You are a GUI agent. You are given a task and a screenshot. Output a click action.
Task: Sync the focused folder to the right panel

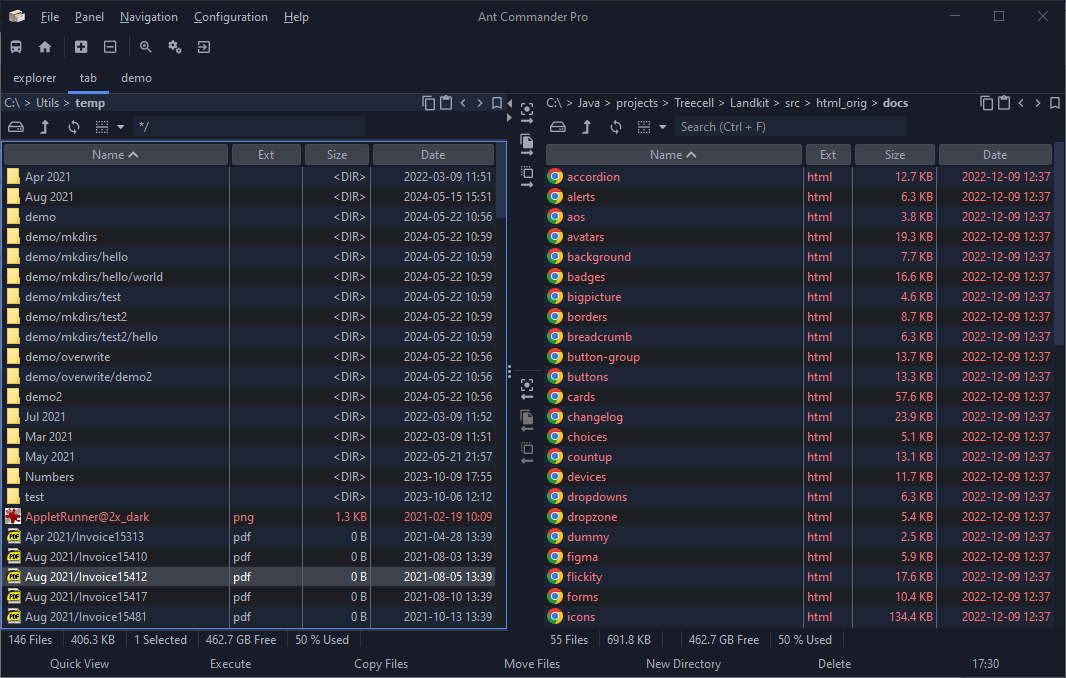(x=527, y=112)
